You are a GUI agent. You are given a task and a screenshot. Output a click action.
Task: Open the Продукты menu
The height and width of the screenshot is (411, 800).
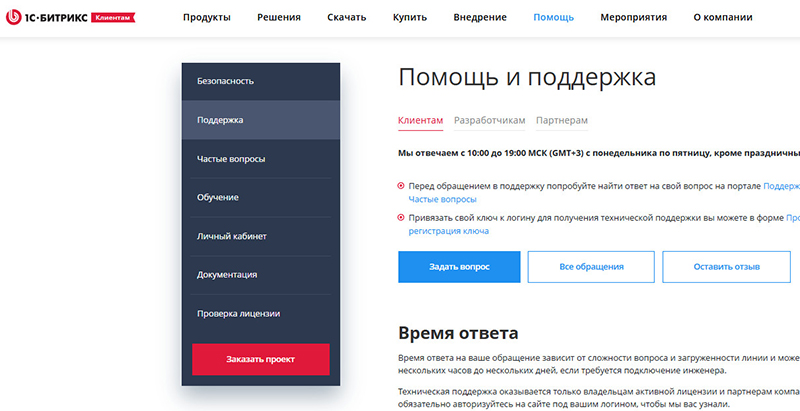pyautogui.click(x=207, y=17)
